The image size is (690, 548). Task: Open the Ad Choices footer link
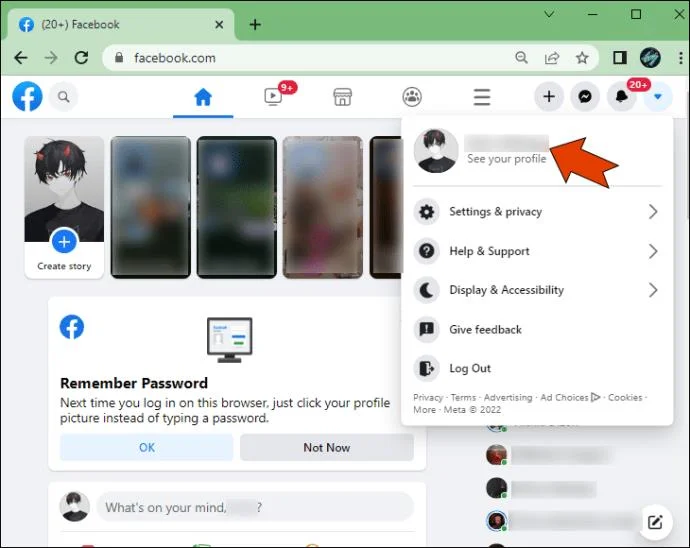pos(570,397)
